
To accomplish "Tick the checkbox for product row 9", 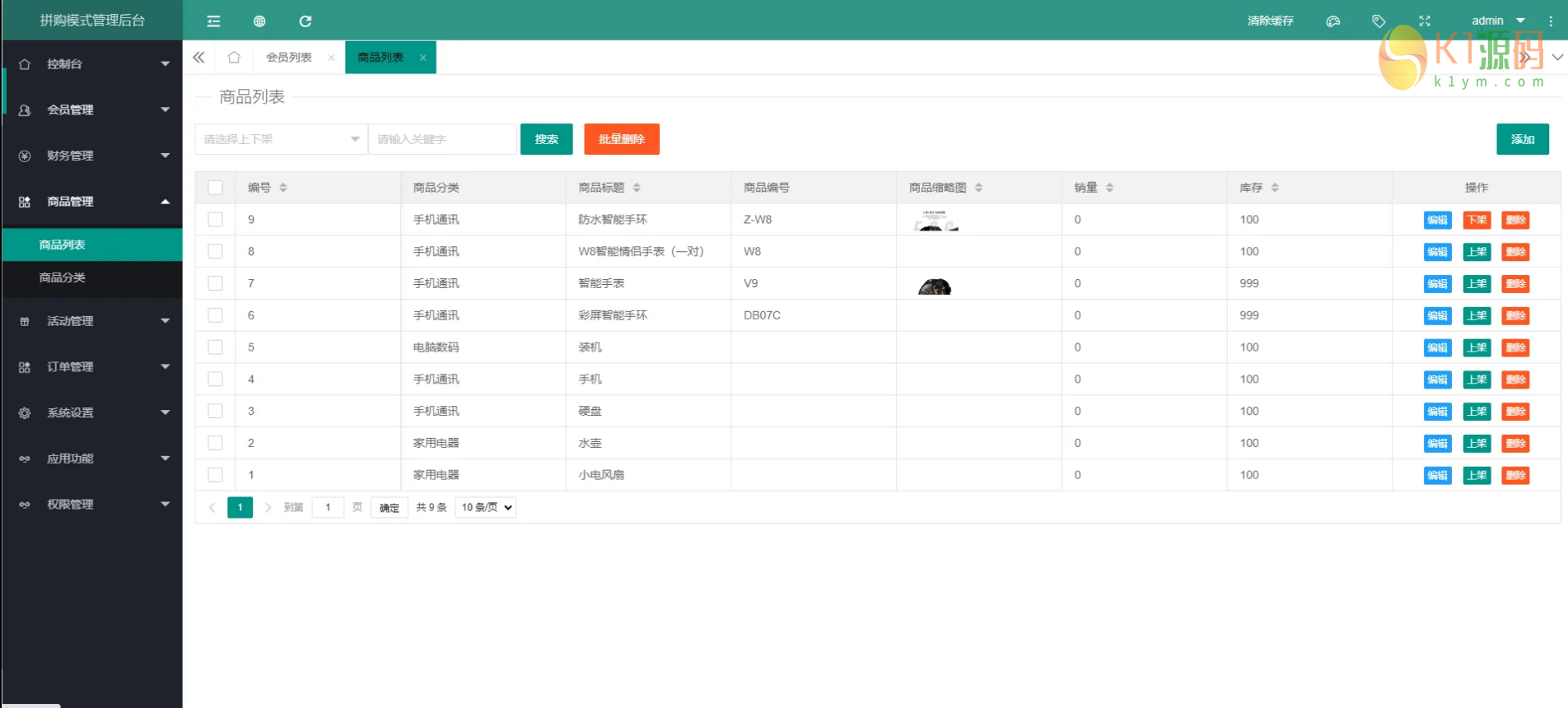I will pyautogui.click(x=215, y=220).
